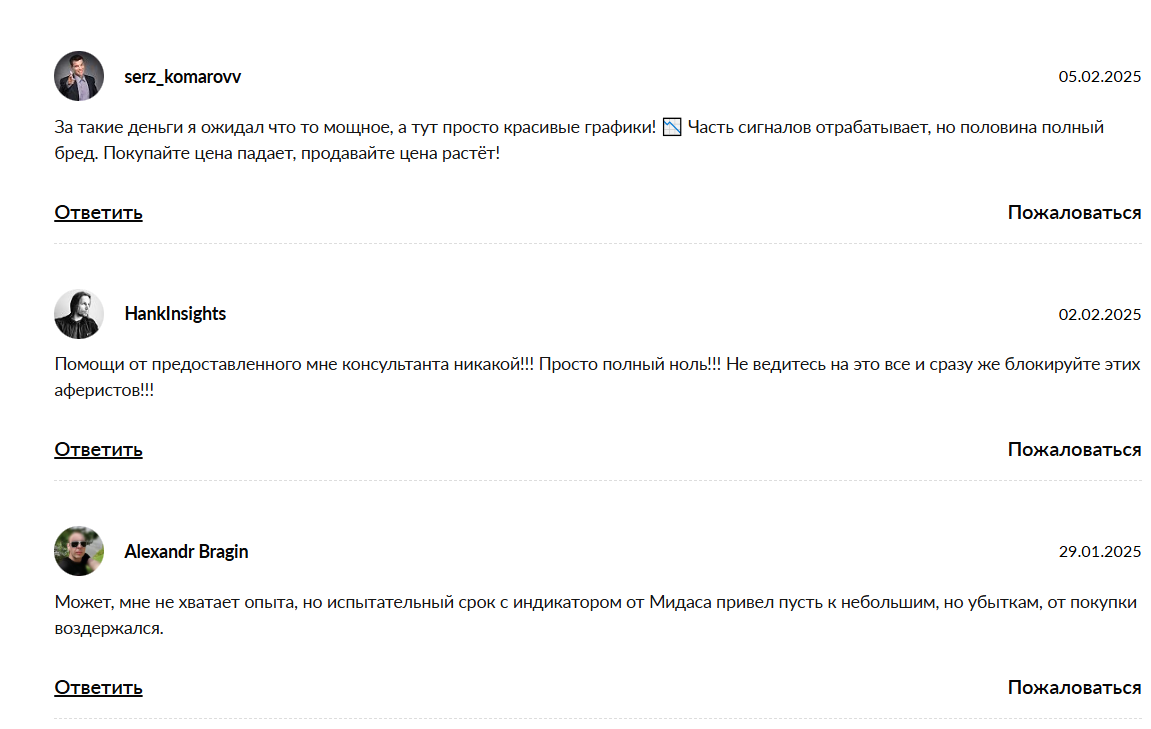
Task: Click the word "аферистов!!!" in HankInsights' review
Action: coord(104,391)
